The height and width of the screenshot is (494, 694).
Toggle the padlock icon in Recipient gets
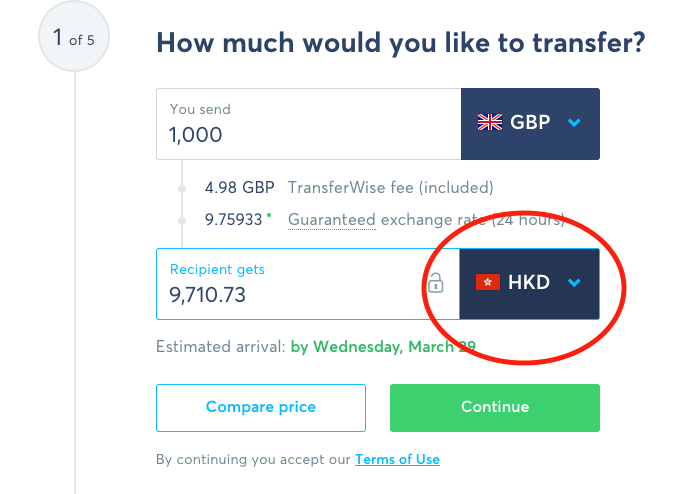pos(436,283)
